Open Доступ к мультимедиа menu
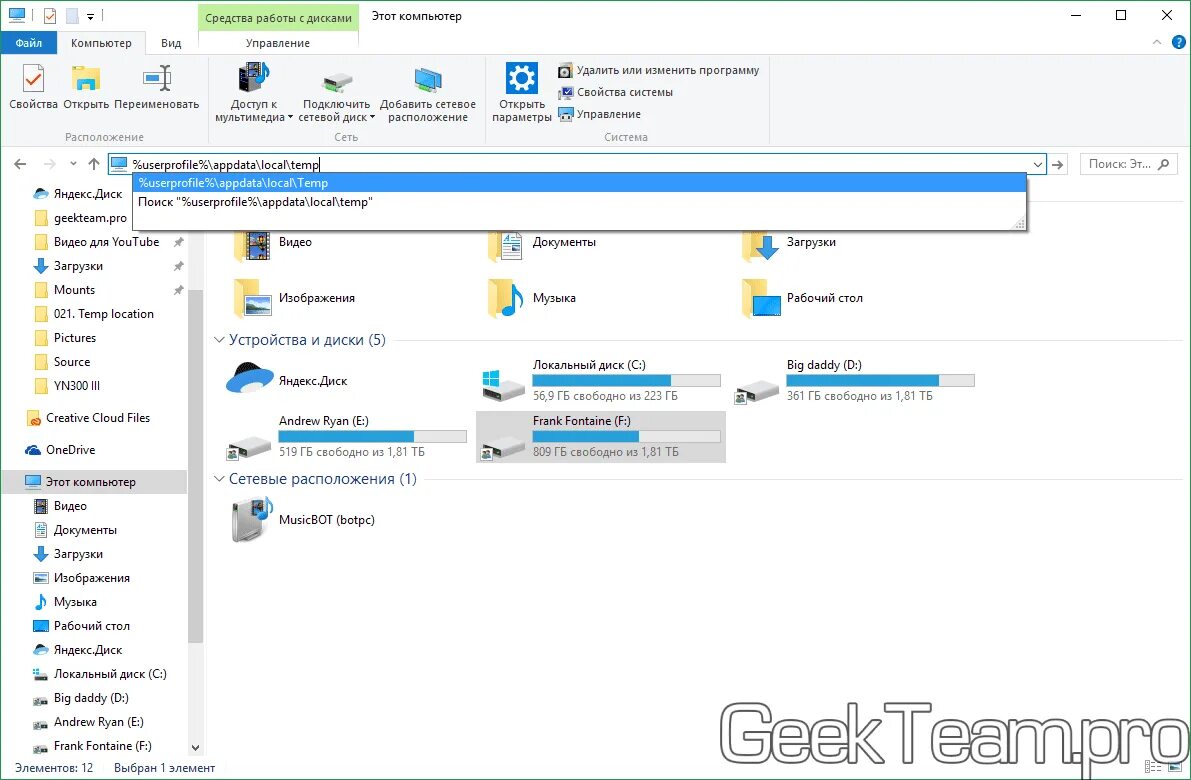Screen dimensions: 1191x780 click(254, 93)
